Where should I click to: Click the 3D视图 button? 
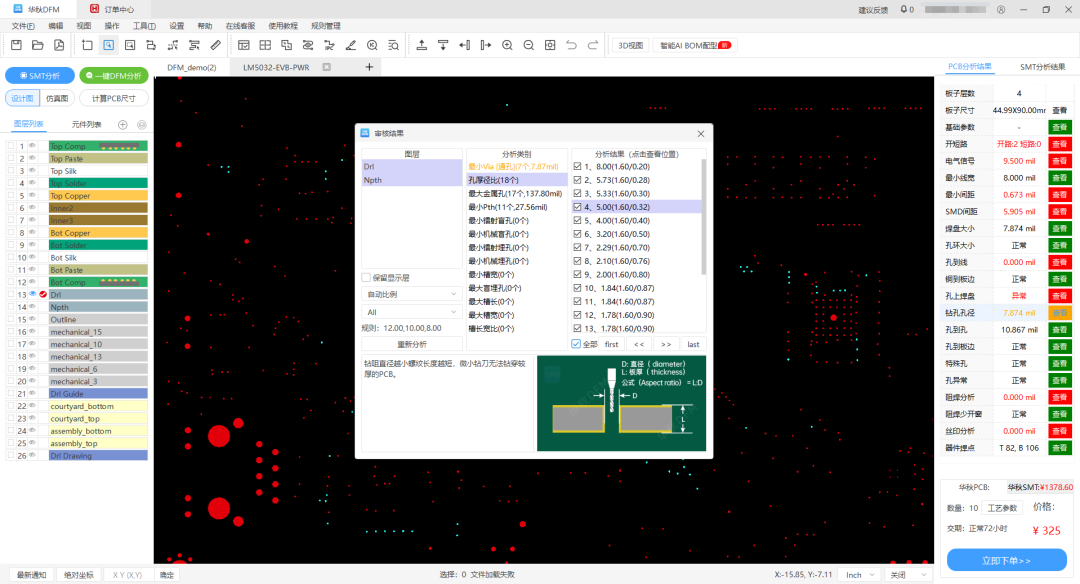click(x=630, y=45)
